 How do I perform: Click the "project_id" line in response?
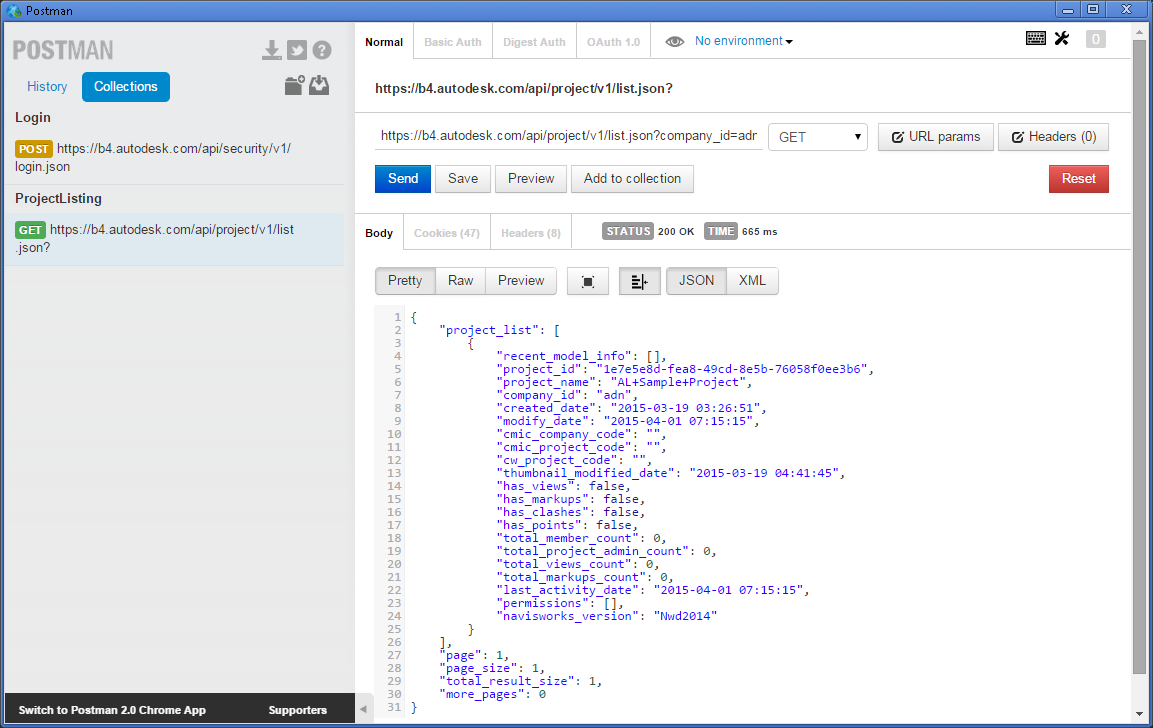coord(685,369)
